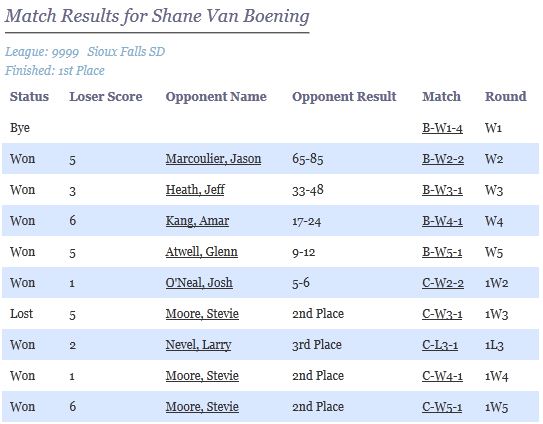Open match link B-W5-1
Viewport: 543px width, 424px height.
[442, 252]
